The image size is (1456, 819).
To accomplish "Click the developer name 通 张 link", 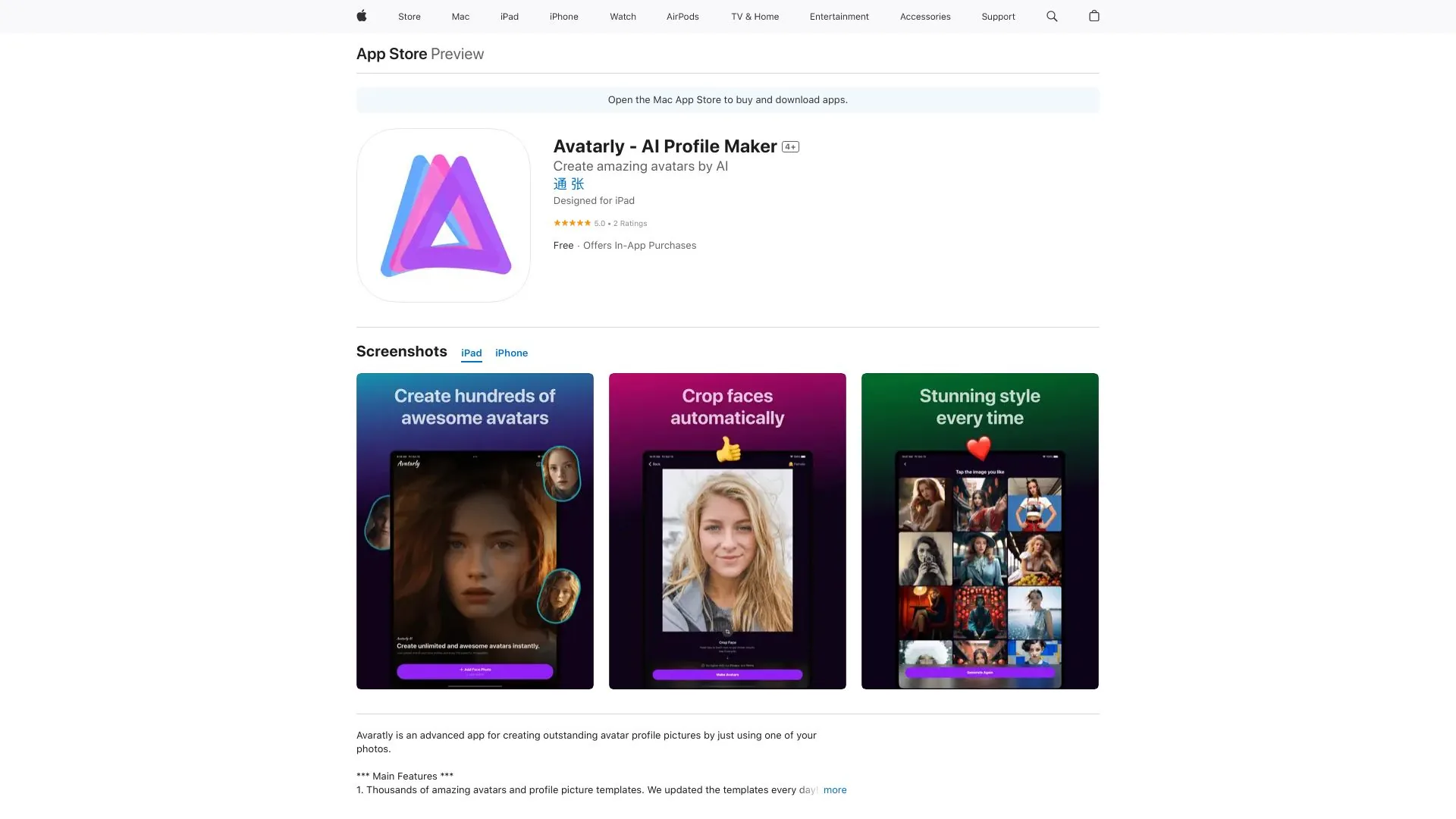I will tap(569, 184).
